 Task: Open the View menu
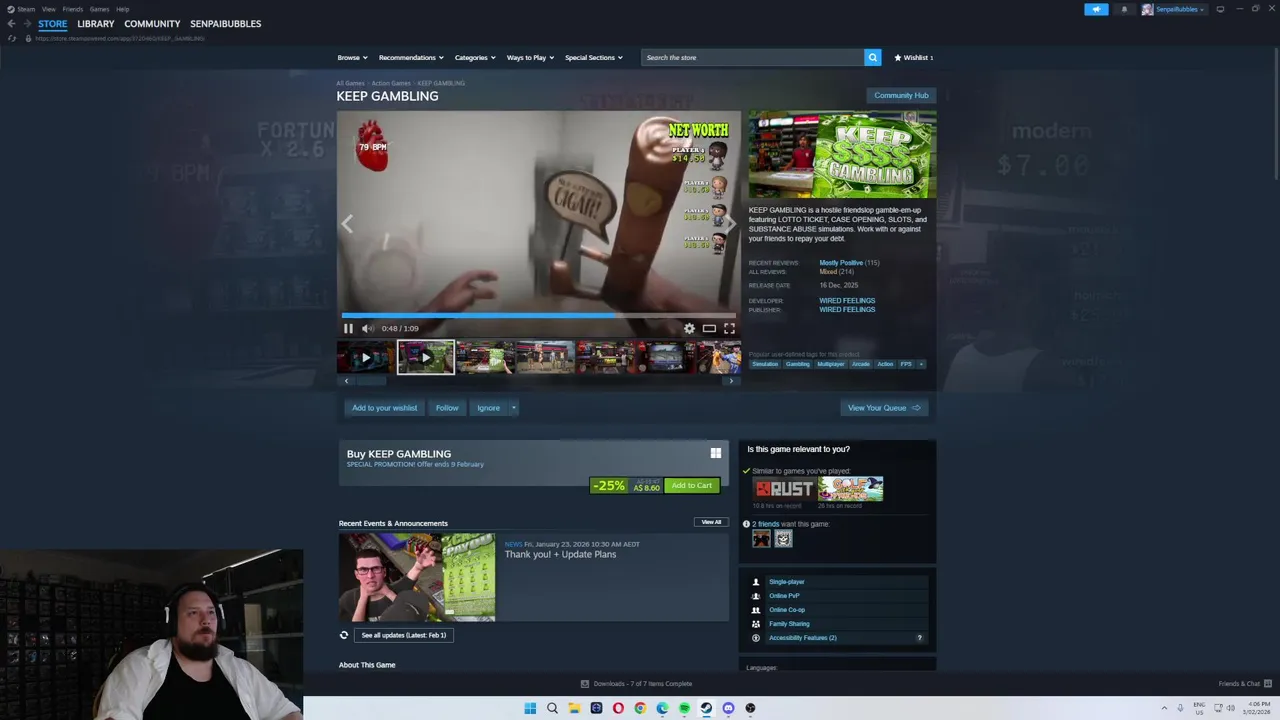pos(48,9)
